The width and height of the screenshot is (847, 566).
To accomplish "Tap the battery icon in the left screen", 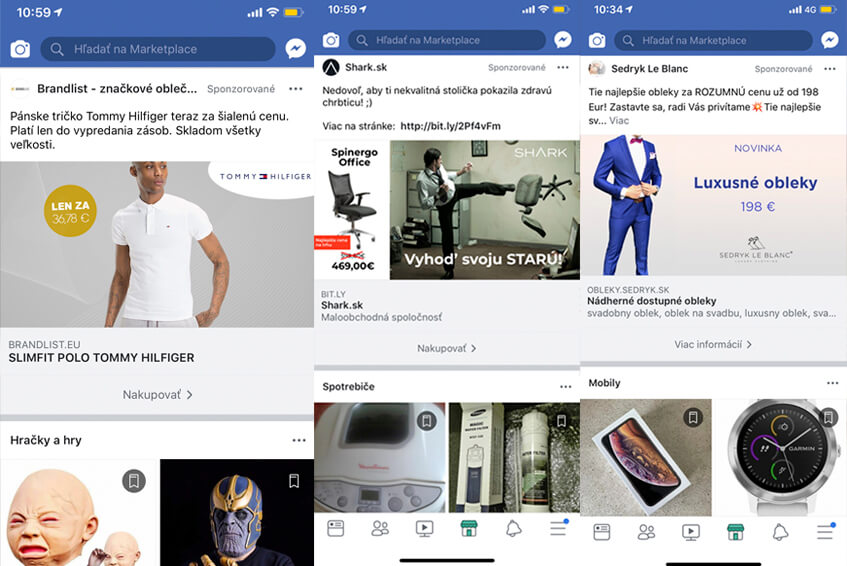I will pos(293,12).
